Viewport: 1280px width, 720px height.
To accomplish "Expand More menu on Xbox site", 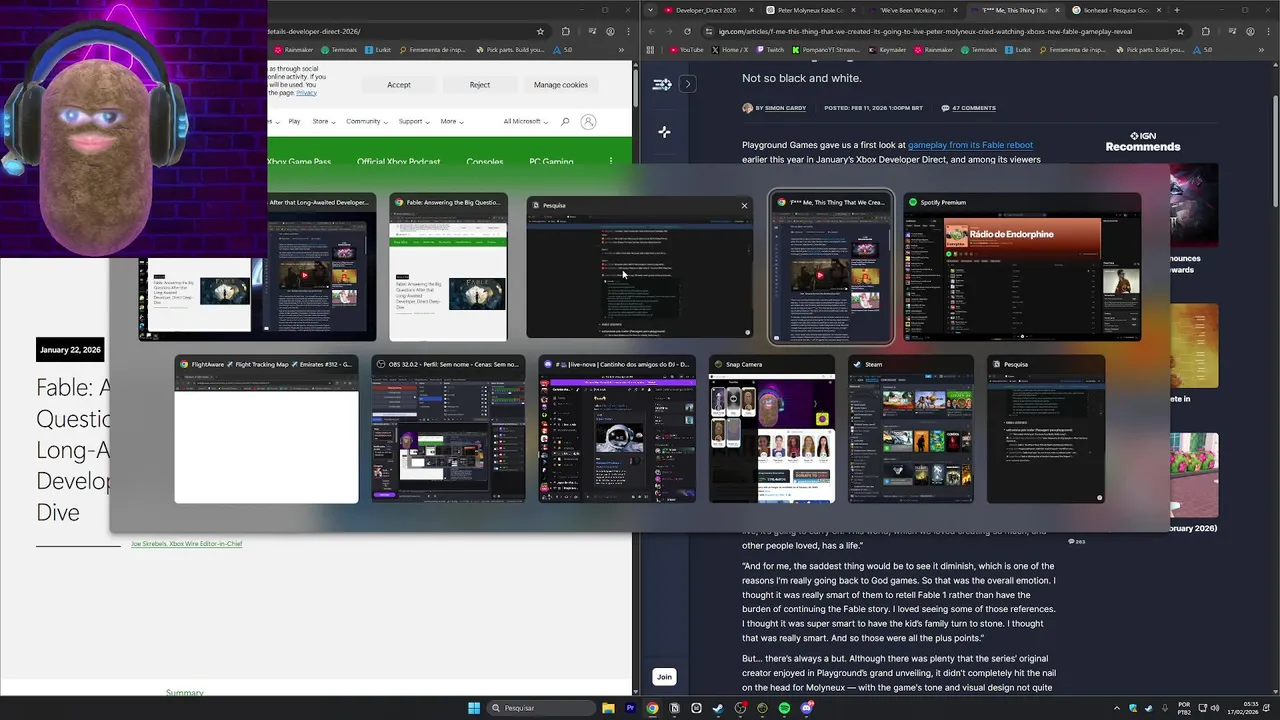I will 451,121.
